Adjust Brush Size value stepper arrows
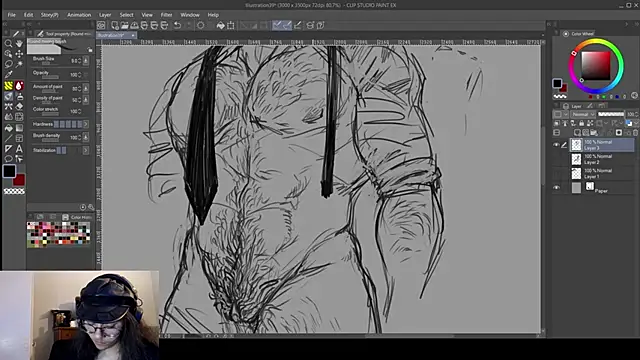640x360 pixels. (80, 60)
